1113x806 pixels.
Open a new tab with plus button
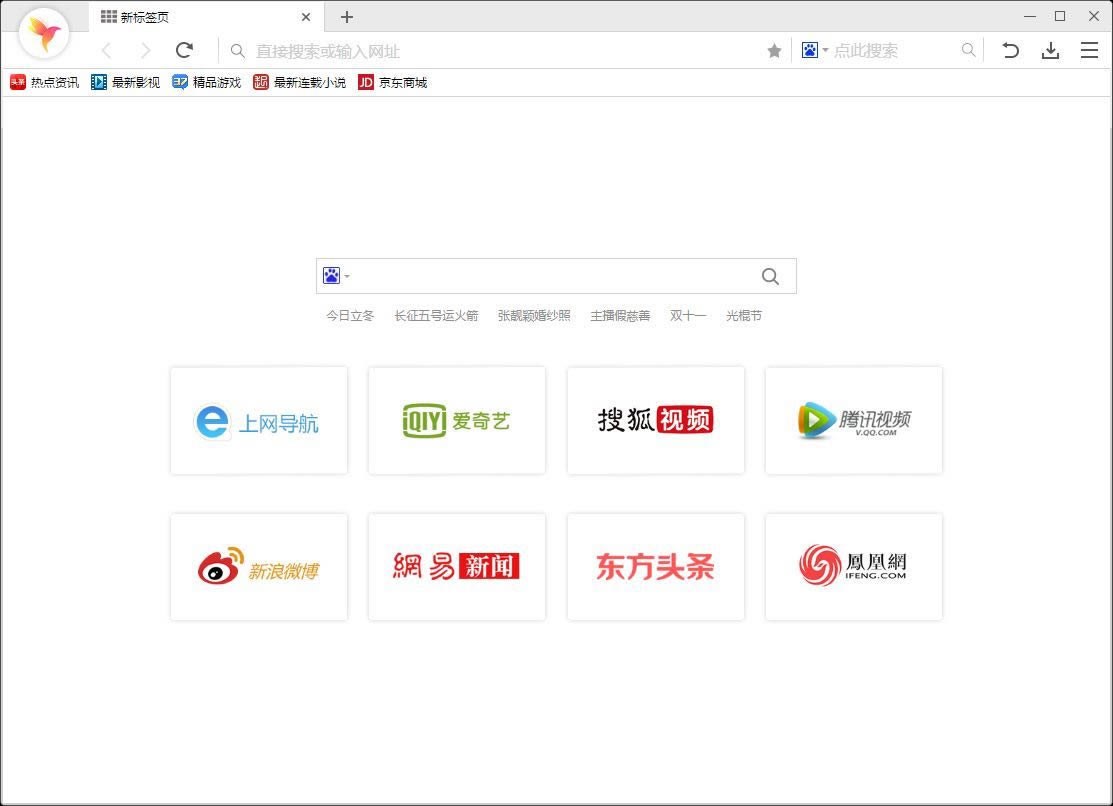(x=347, y=17)
